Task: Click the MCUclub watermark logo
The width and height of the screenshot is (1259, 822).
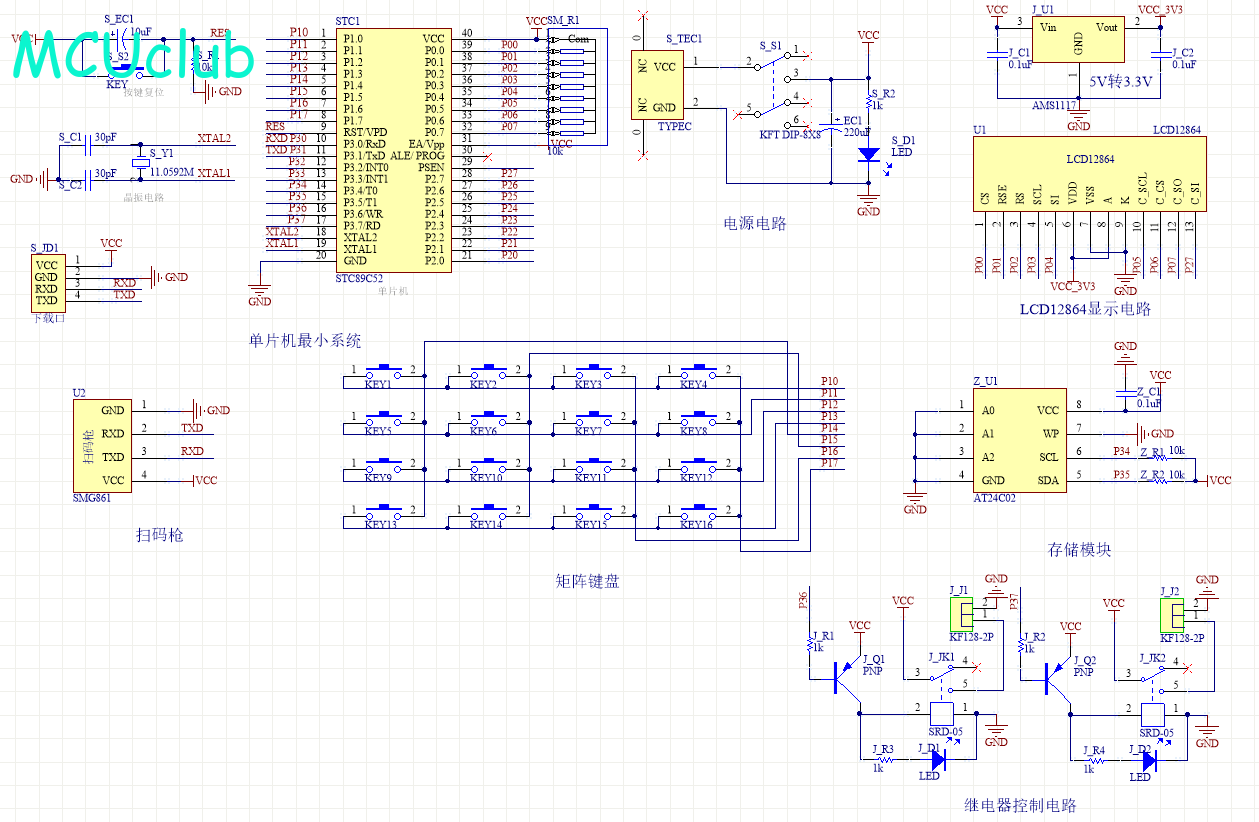Action: 134,55
